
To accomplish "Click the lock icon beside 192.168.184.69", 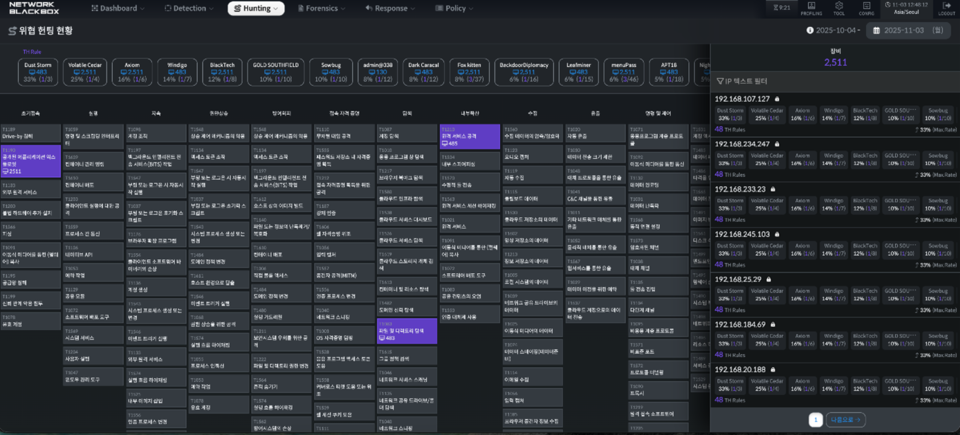I will click(x=772, y=324).
